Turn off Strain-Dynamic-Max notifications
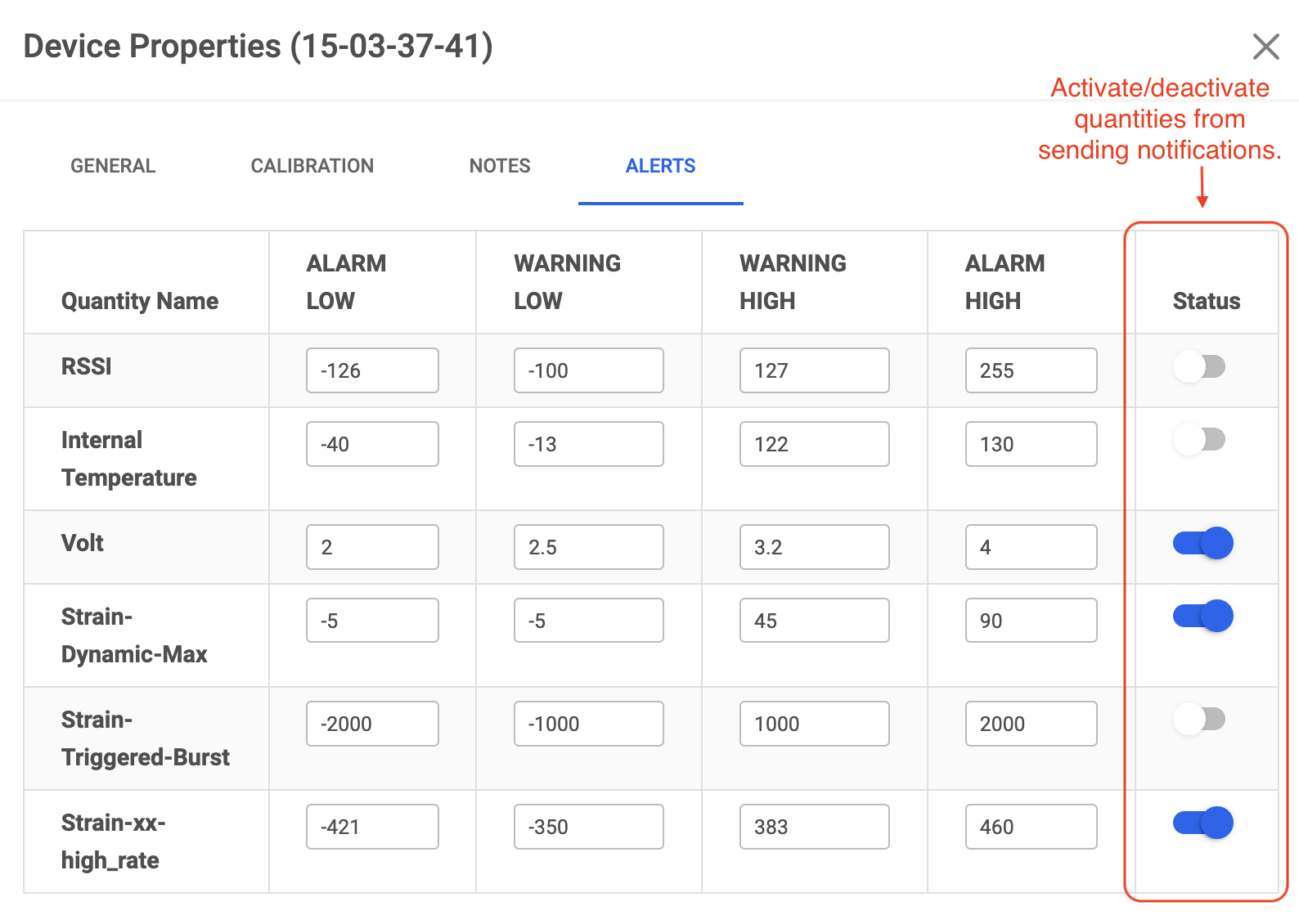 coord(1202,617)
